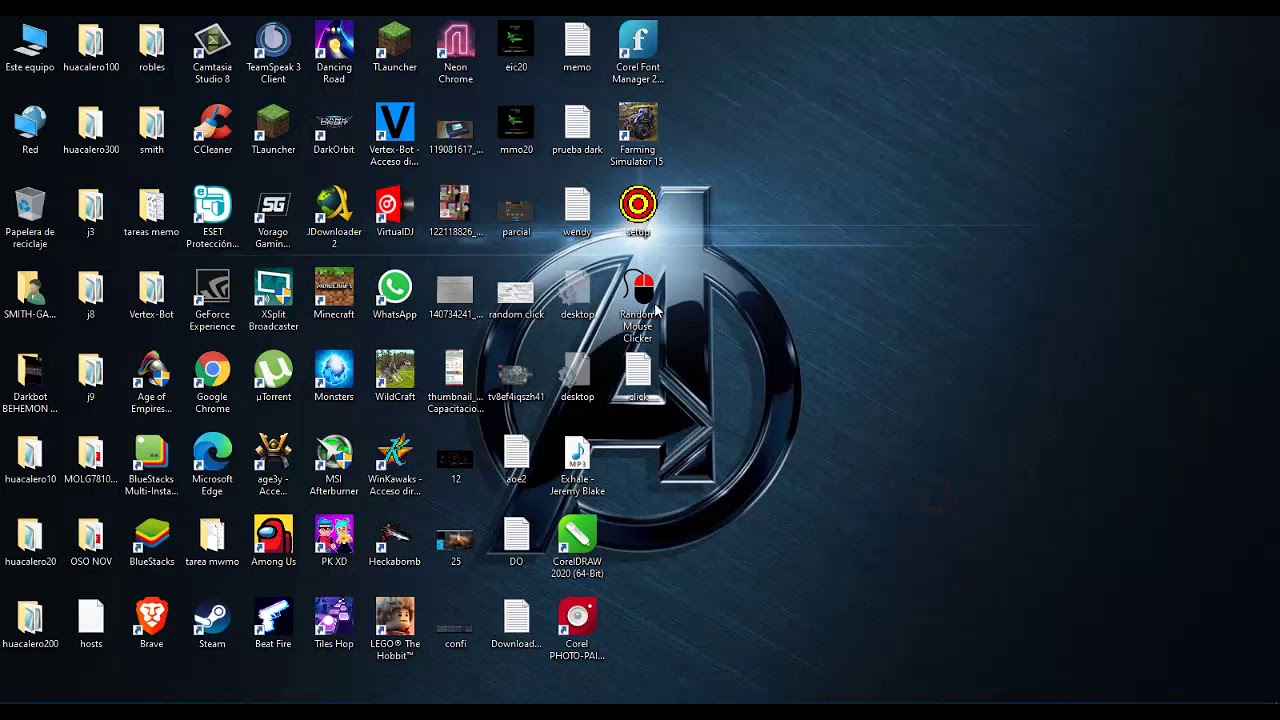Launch CorelDRAW 2020 (64-Bit) icon
Viewport: 1280px width, 720px height.
(577, 546)
